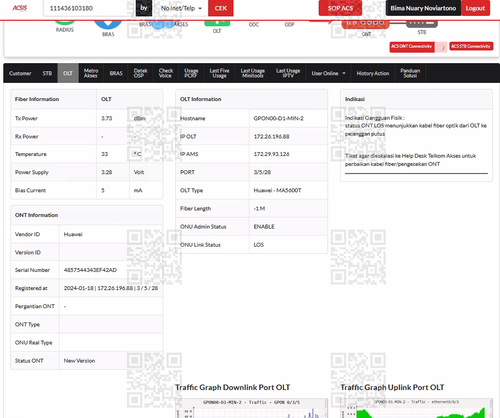Click the OLT Information header
The image size is (500, 418).
click(201, 99)
